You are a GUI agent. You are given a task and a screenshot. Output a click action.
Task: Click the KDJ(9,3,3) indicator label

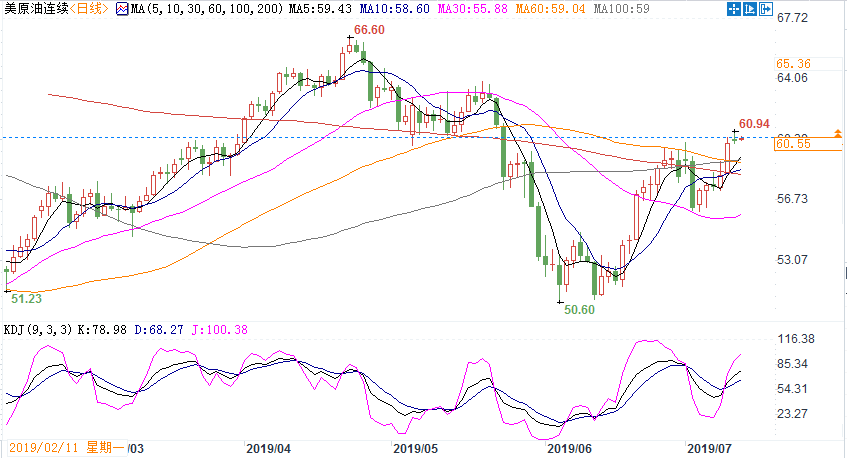click(35, 330)
